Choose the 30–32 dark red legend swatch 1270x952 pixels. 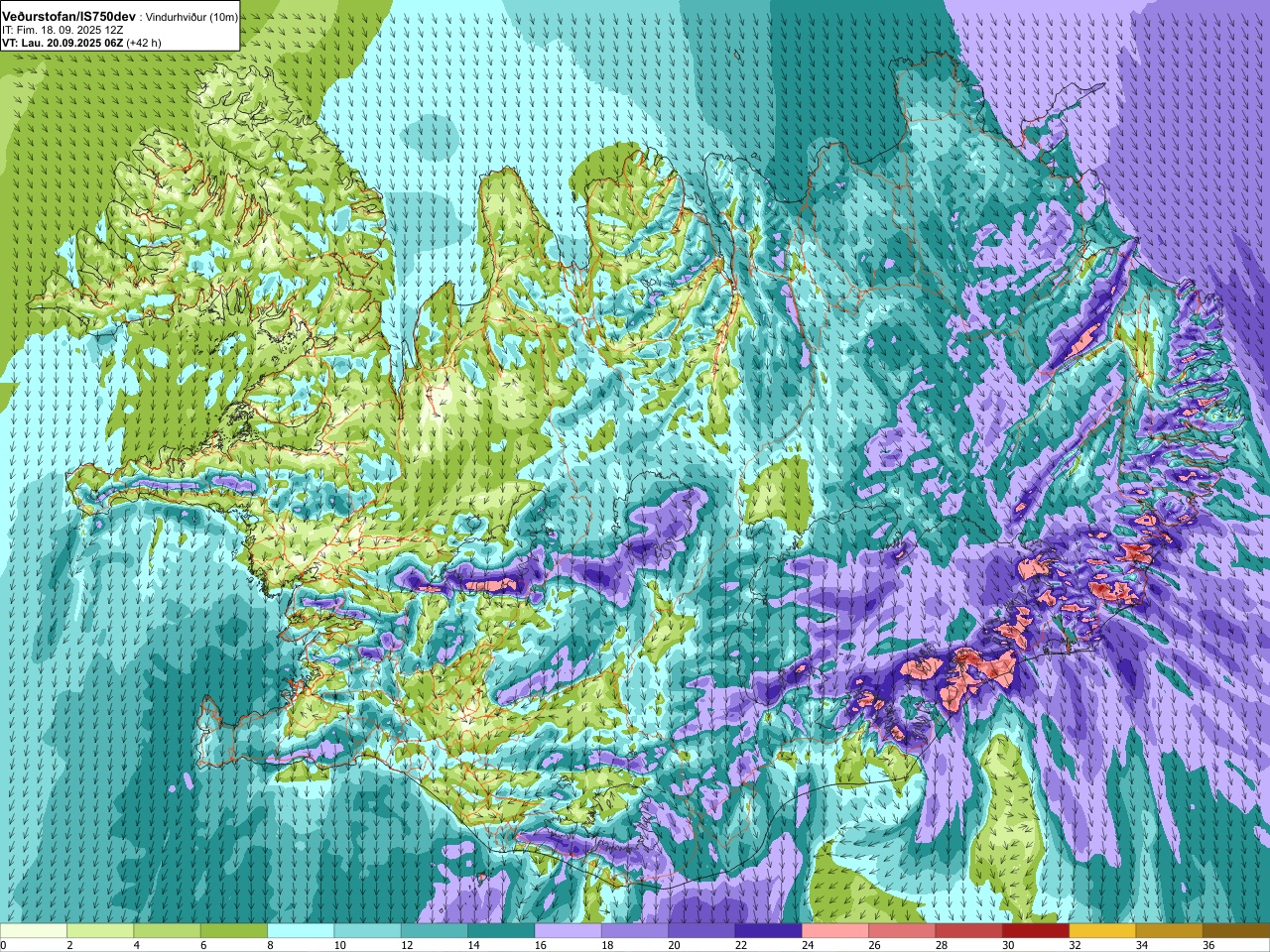click(x=1036, y=931)
